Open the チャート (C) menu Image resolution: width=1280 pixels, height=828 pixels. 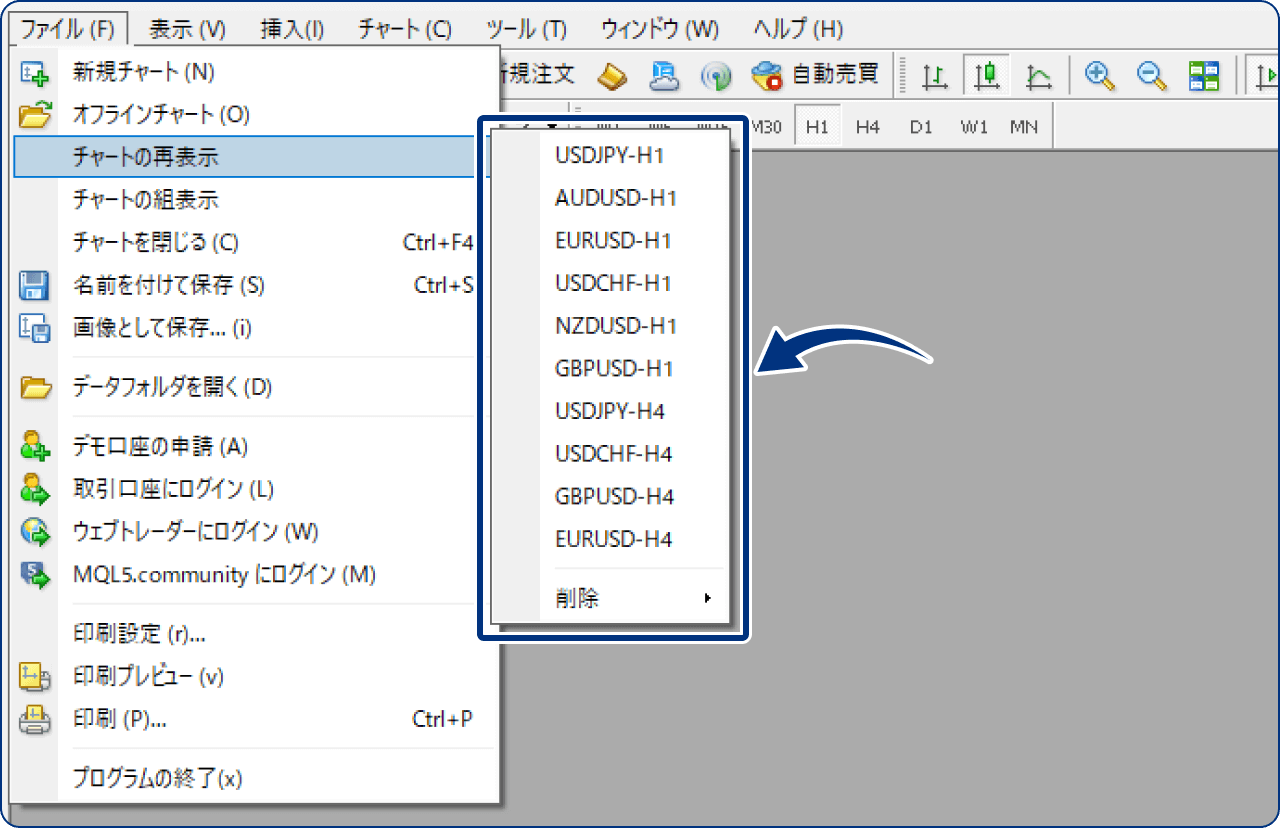tap(405, 29)
